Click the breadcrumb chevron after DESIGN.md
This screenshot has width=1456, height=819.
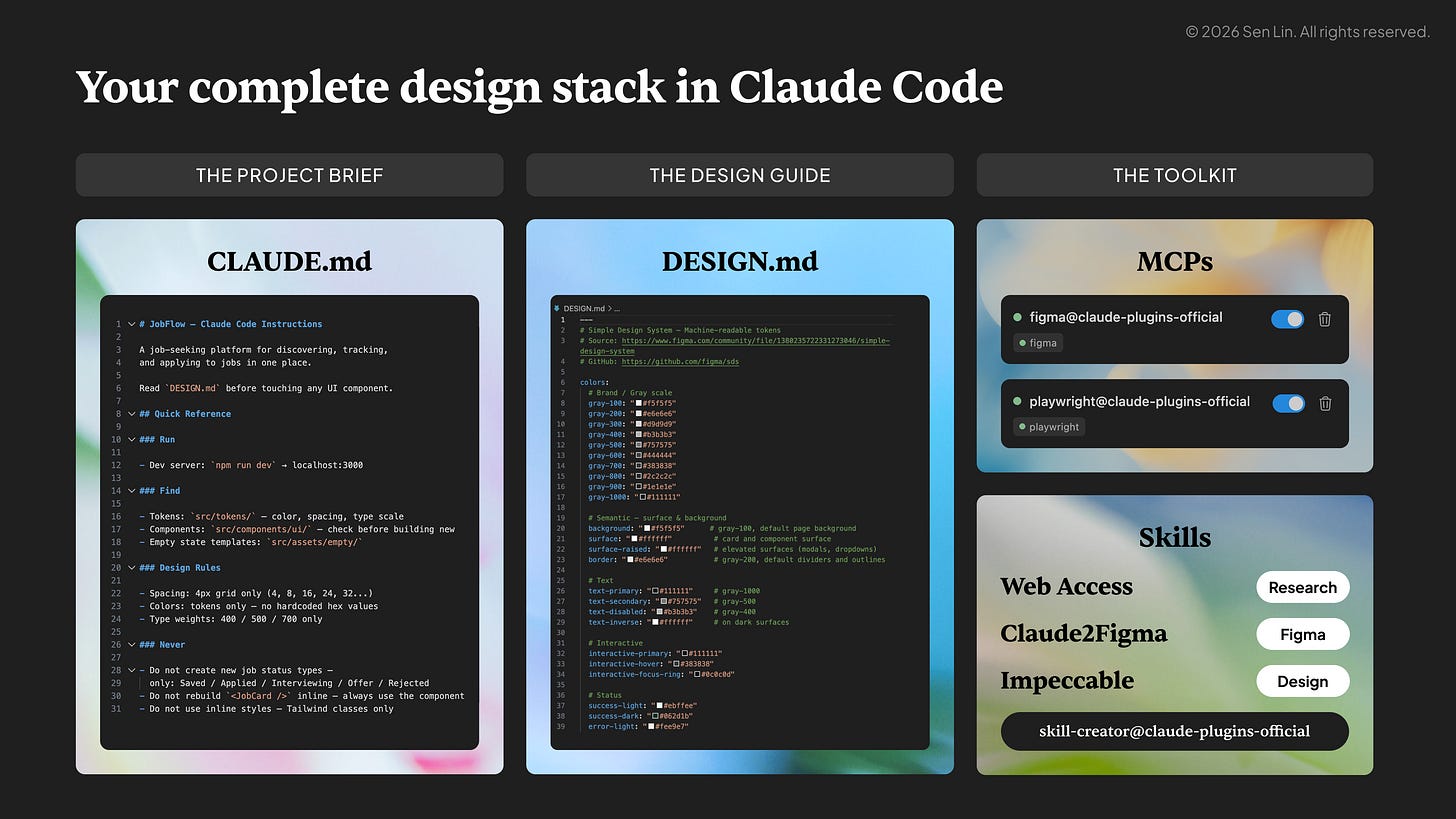tap(609, 309)
